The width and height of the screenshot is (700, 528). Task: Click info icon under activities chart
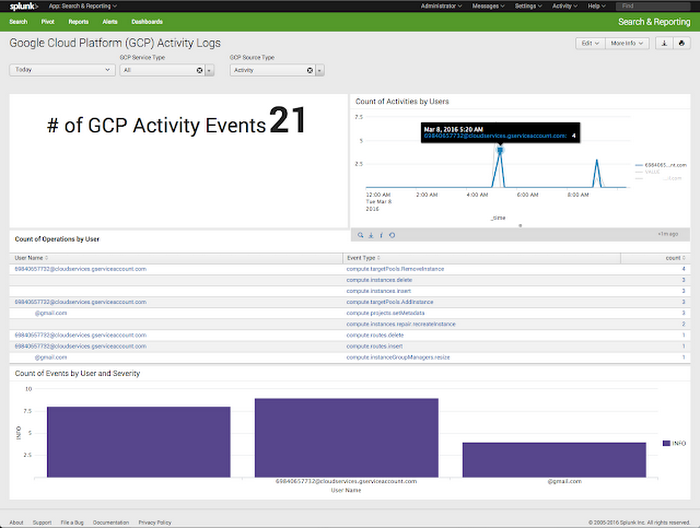pos(381,235)
